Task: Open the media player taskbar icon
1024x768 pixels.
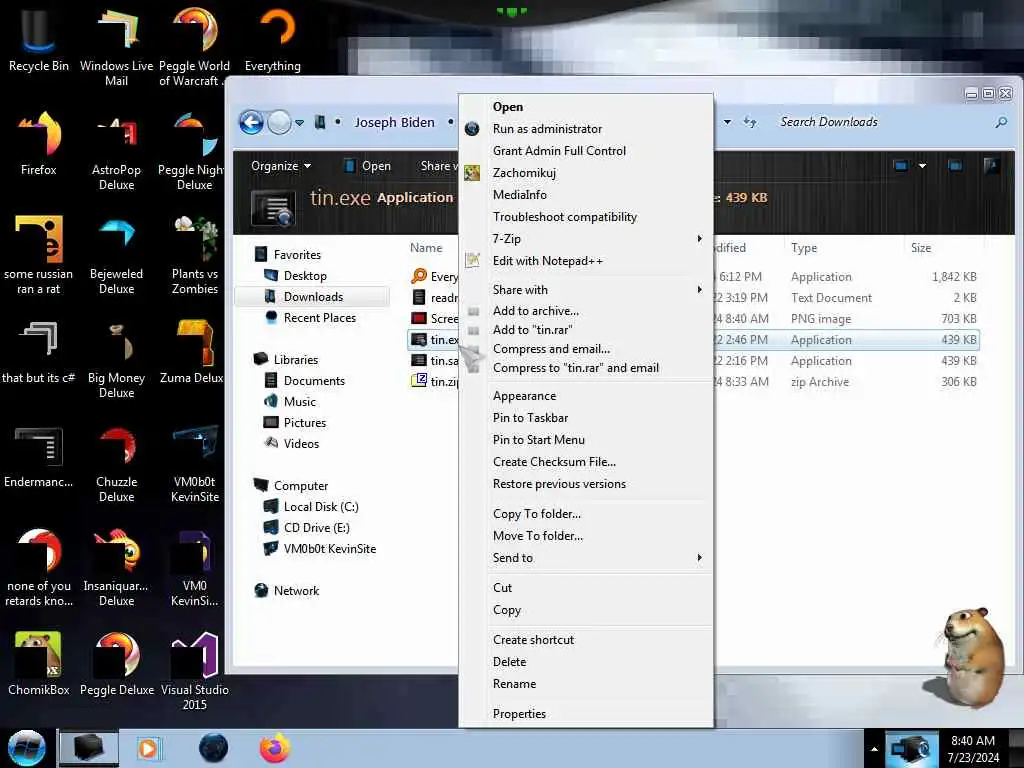Action: [x=148, y=748]
